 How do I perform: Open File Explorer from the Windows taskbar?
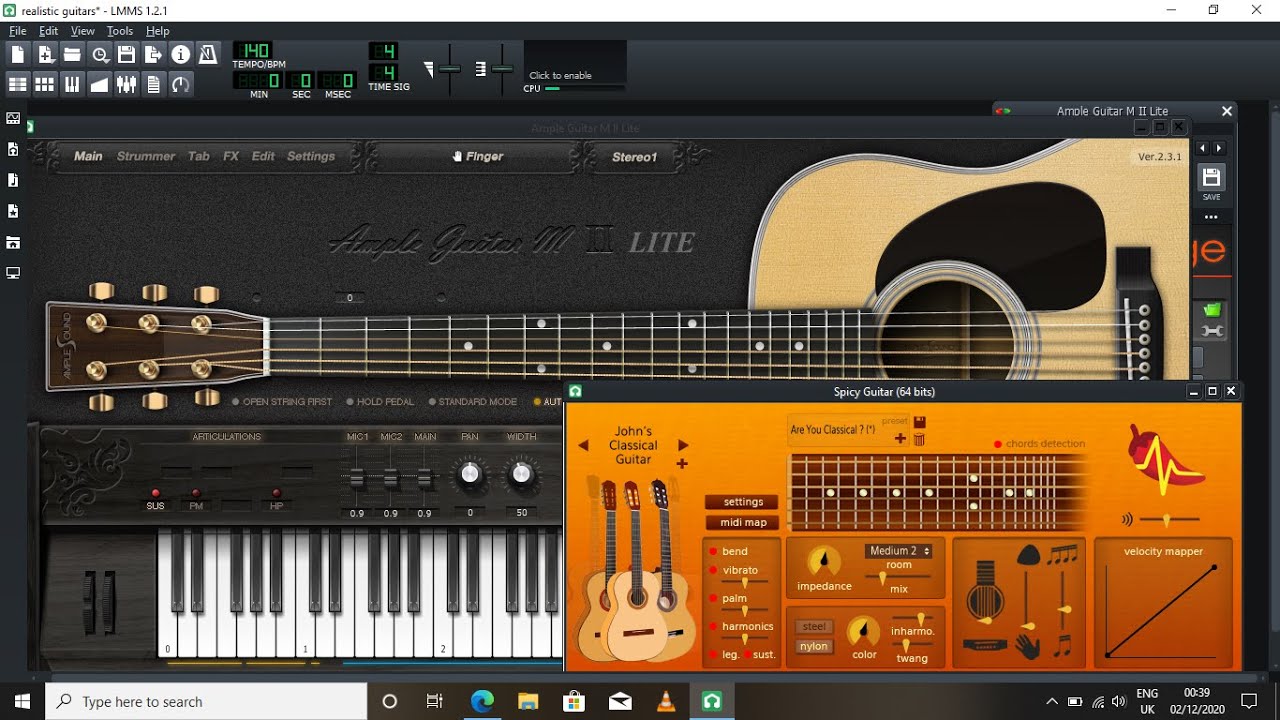(x=527, y=701)
